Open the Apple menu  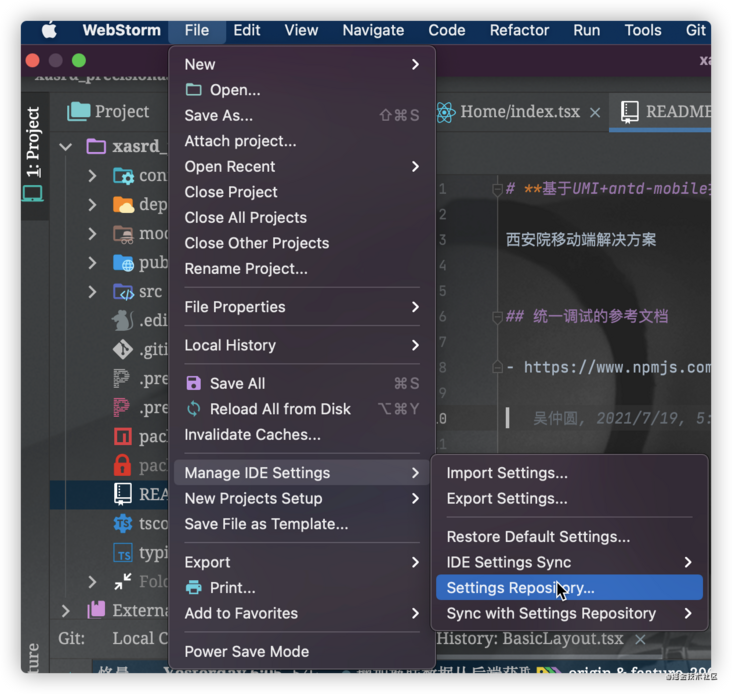pyautogui.click(x=49, y=30)
